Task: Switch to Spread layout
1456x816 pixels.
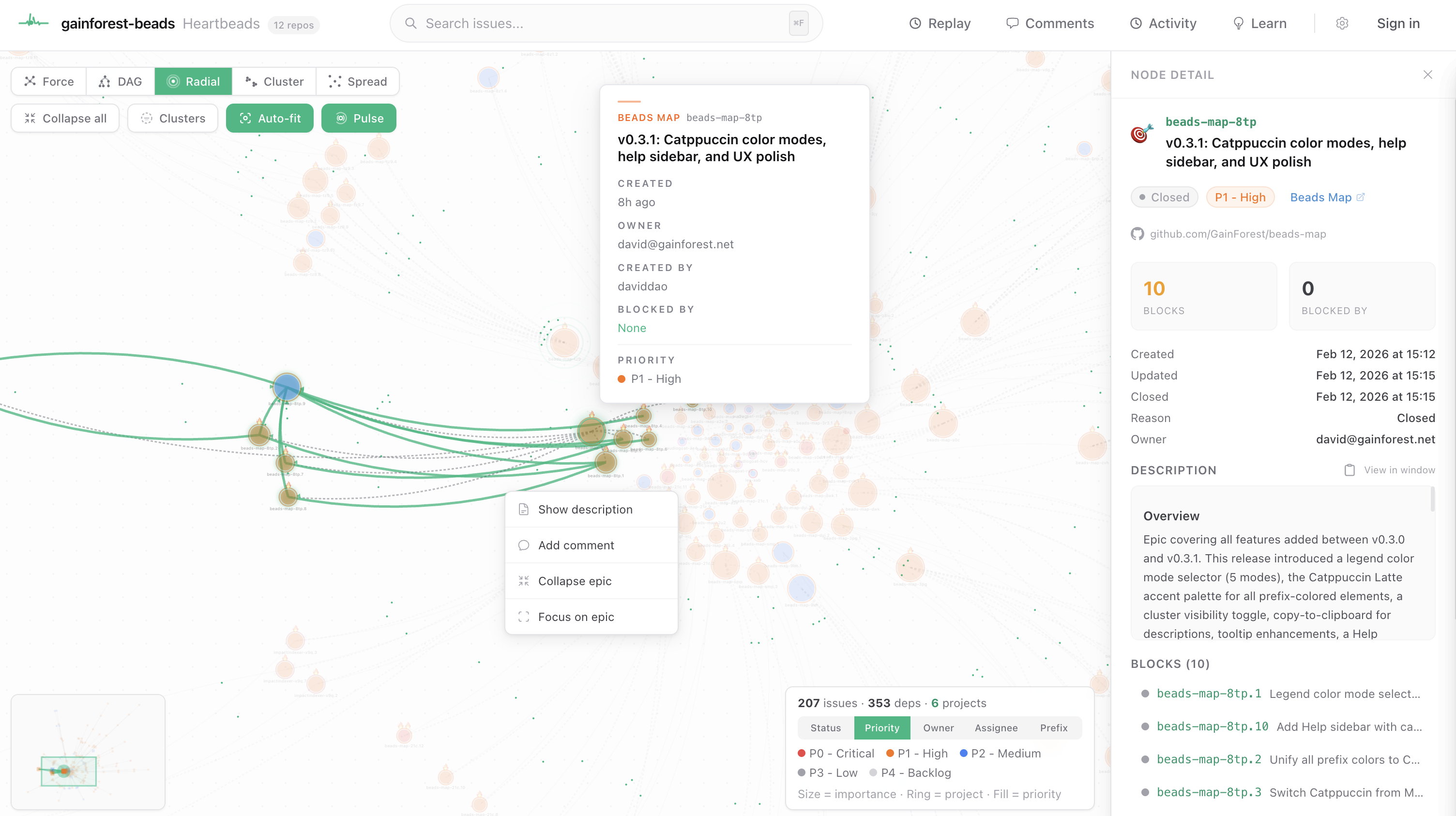Action: coord(358,81)
